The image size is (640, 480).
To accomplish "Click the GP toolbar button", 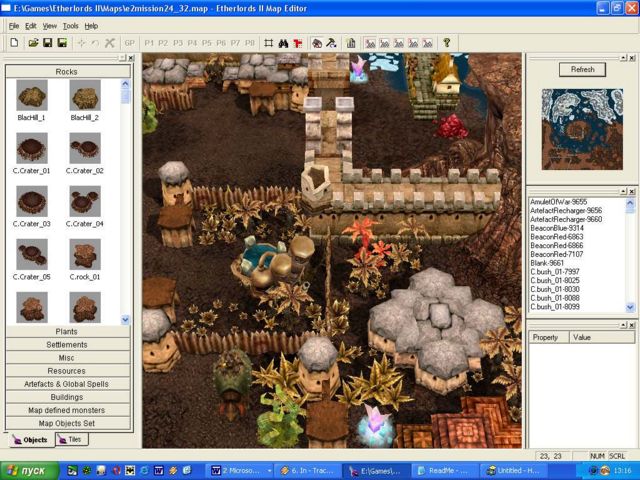I will click(129, 43).
